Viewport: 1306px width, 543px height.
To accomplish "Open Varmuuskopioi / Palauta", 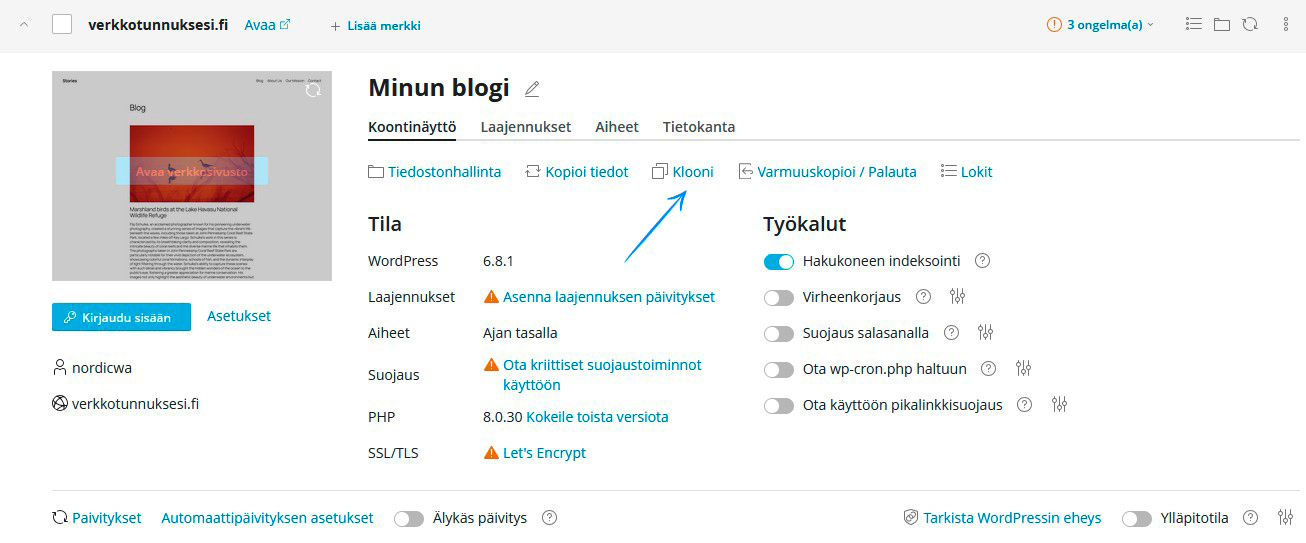I will pyautogui.click(x=827, y=172).
